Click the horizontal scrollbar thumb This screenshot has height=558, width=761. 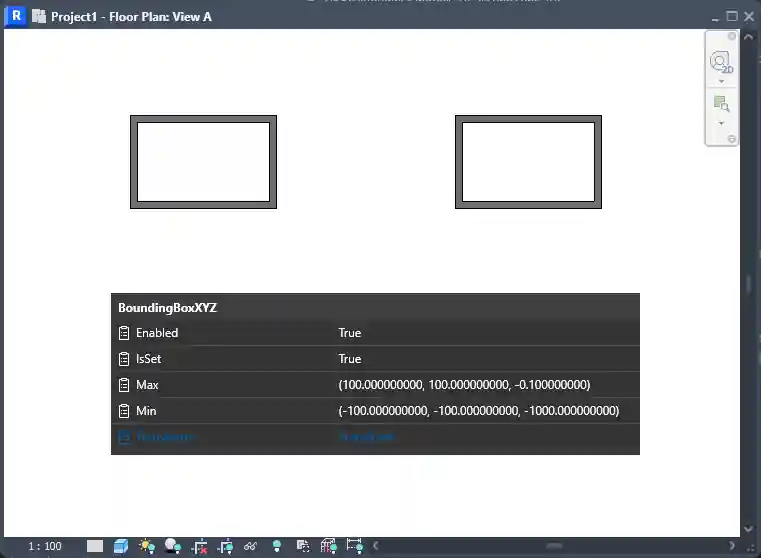[553, 546]
